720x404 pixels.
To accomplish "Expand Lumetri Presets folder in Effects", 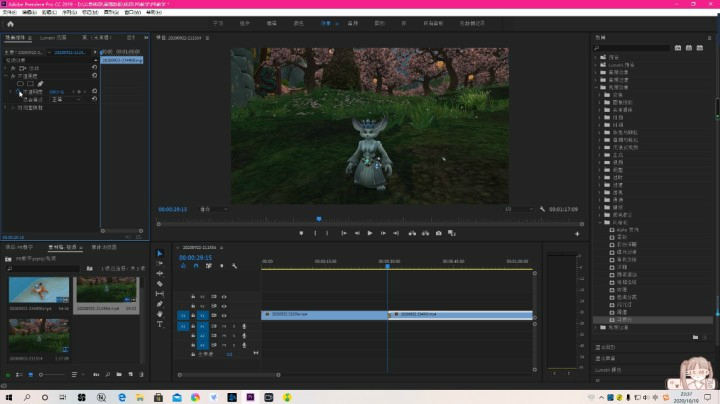I will tap(596, 65).
